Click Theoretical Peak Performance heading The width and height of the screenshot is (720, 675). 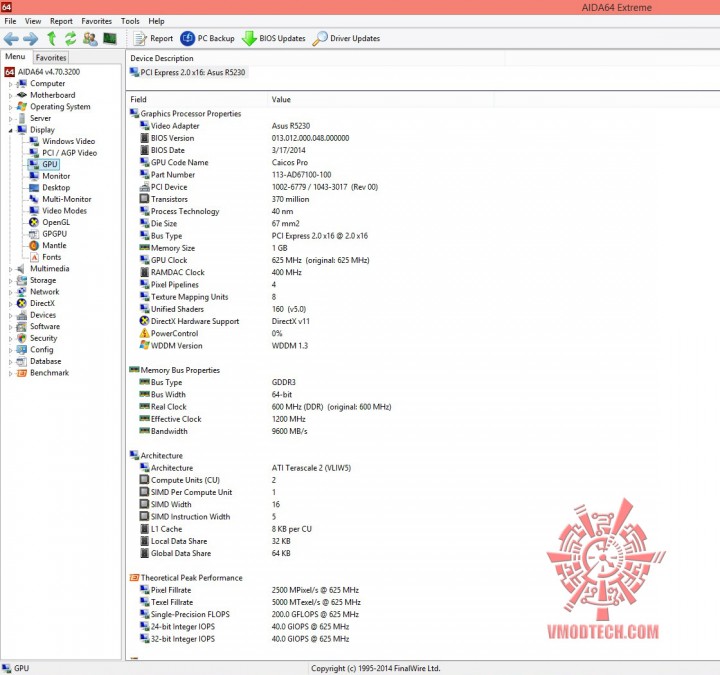click(191, 578)
